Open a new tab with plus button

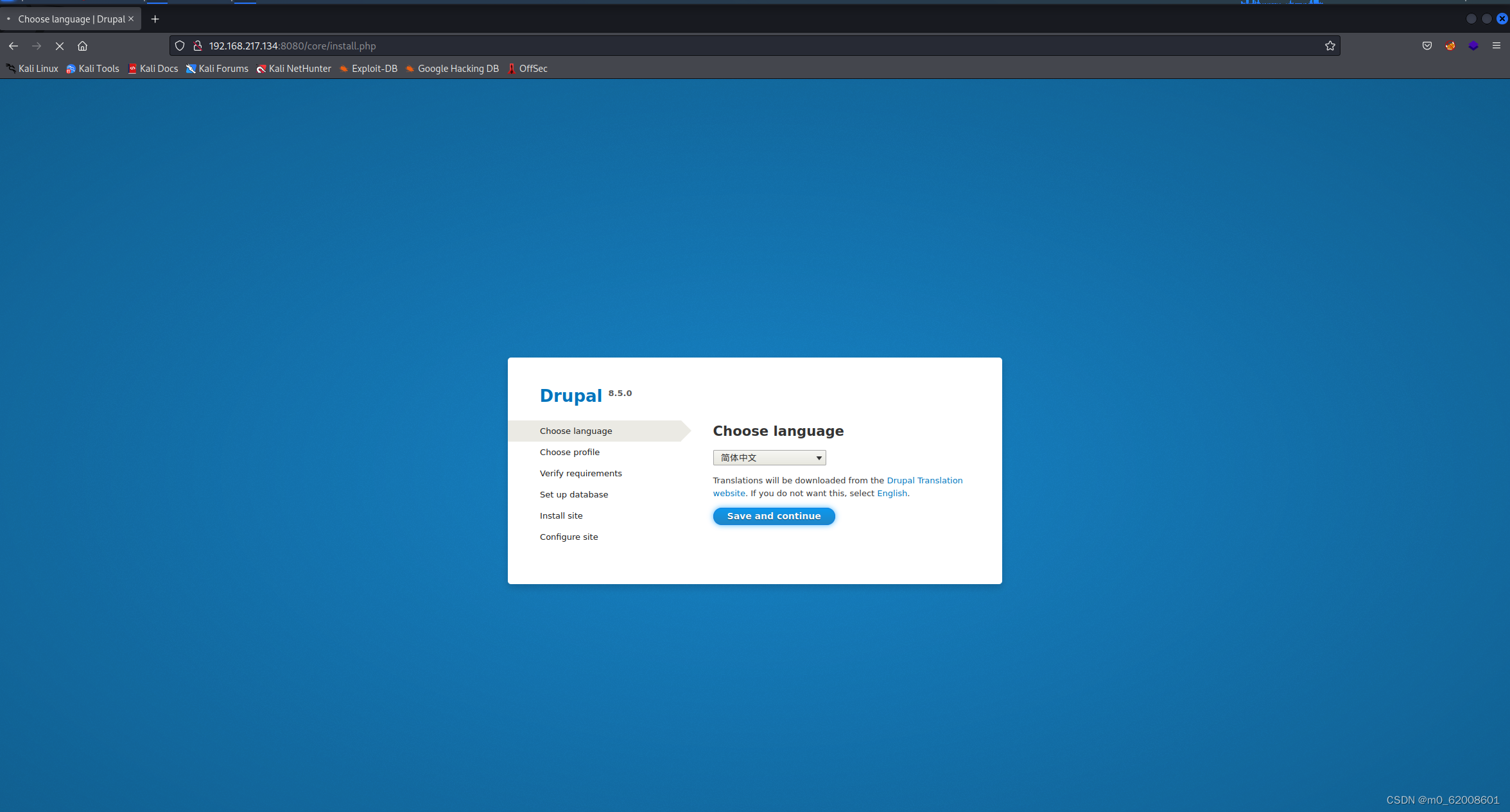(155, 19)
